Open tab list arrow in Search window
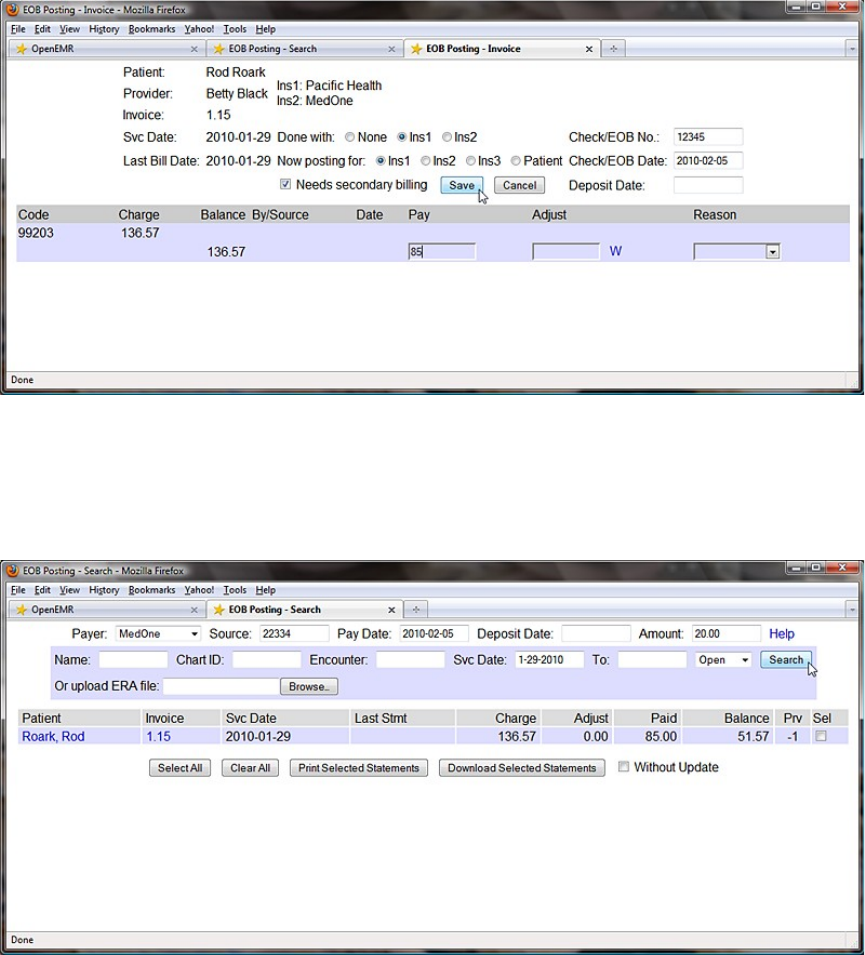The width and height of the screenshot is (865, 955). tap(852, 609)
